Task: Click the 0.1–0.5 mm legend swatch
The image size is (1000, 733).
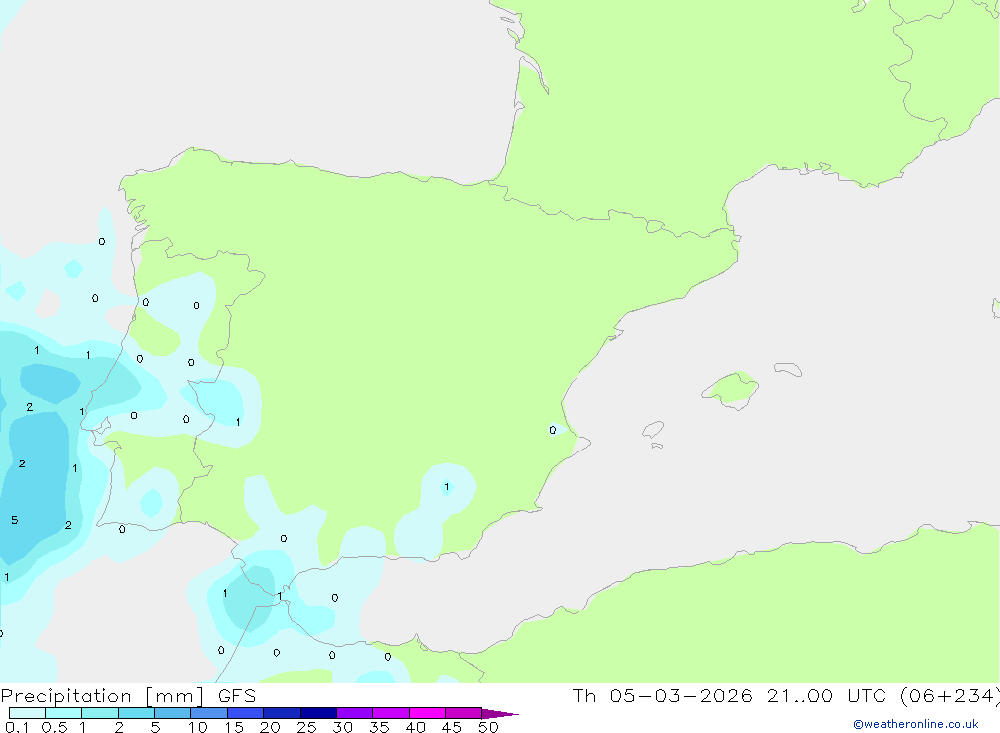Action: click(x=27, y=713)
